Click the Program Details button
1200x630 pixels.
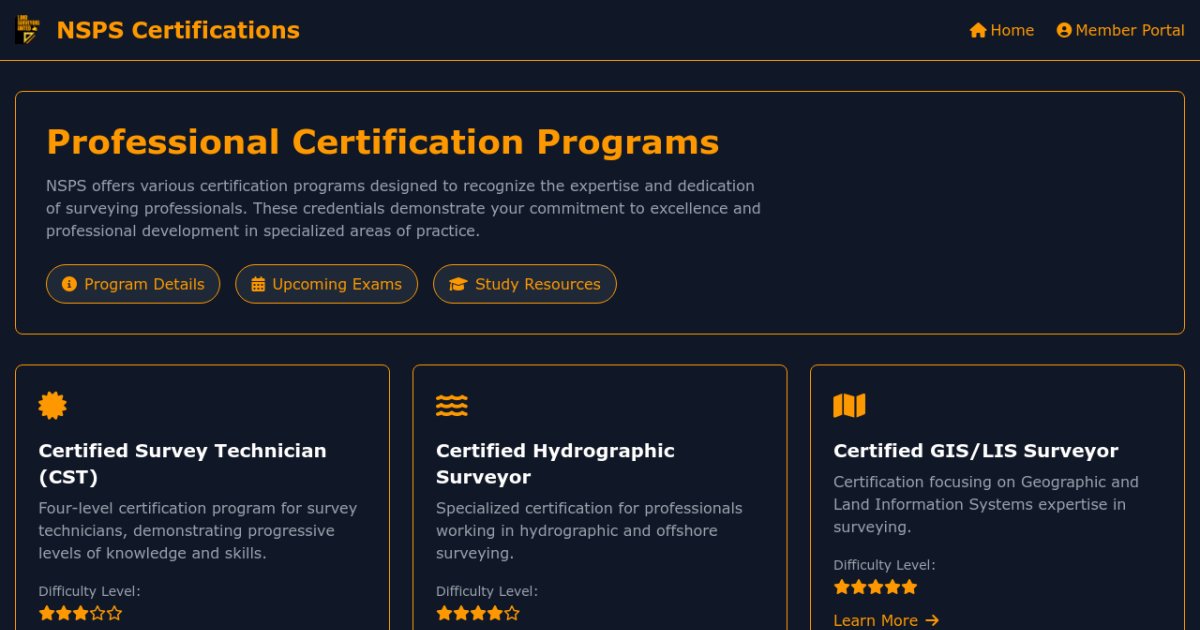pos(133,283)
